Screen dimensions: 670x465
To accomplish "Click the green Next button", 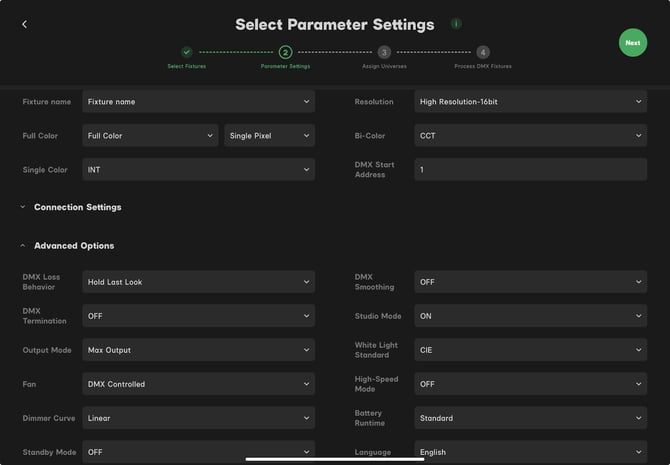I will point(633,43).
